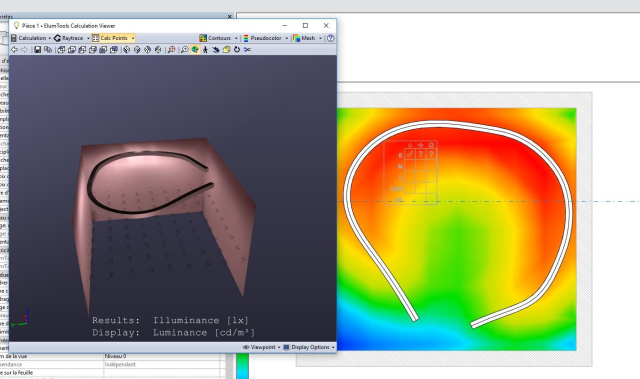Open the Raytrace dropdown arrow
This screenshot has height=379, width=640.
pyautogui.click(x=88, y=38)
